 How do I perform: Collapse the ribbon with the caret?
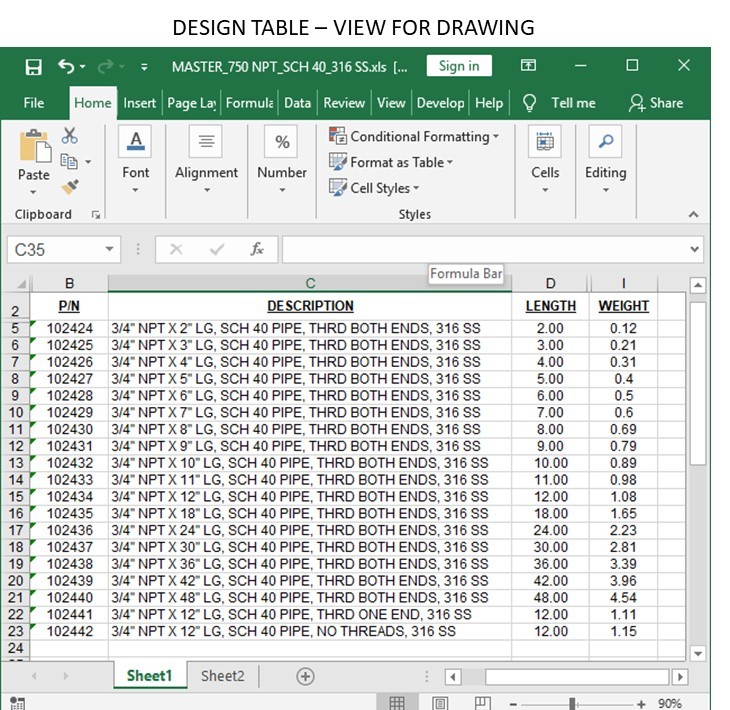693,214
